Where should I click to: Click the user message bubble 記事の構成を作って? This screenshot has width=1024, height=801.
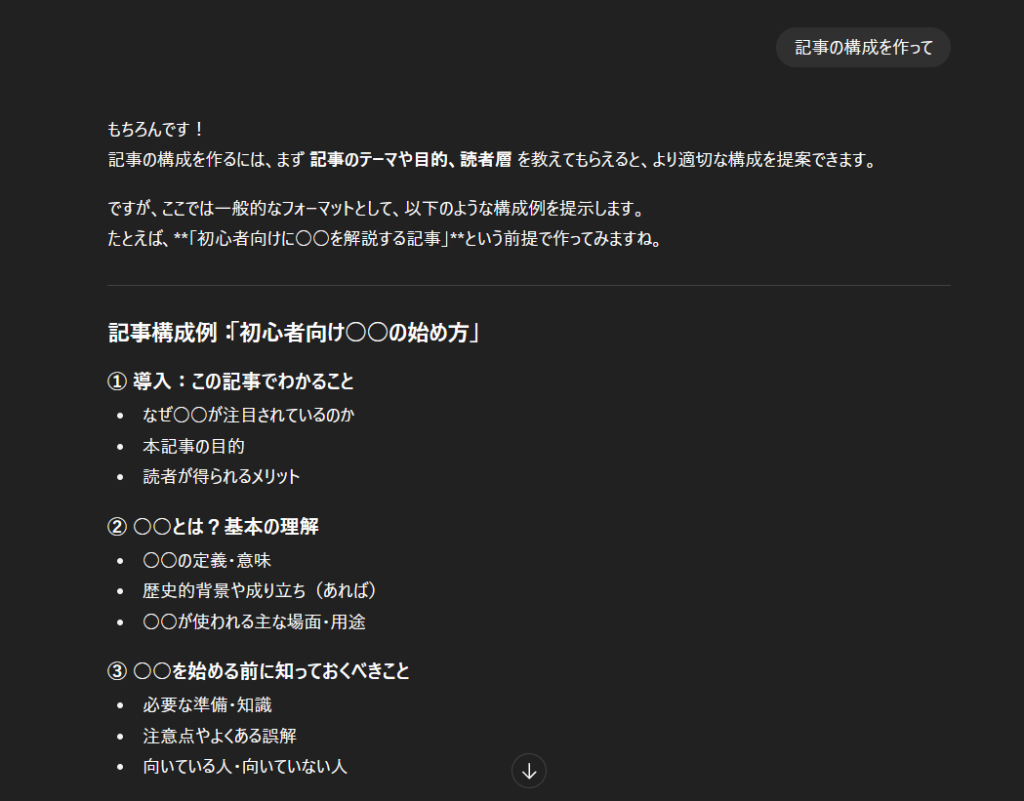[863, 48]
